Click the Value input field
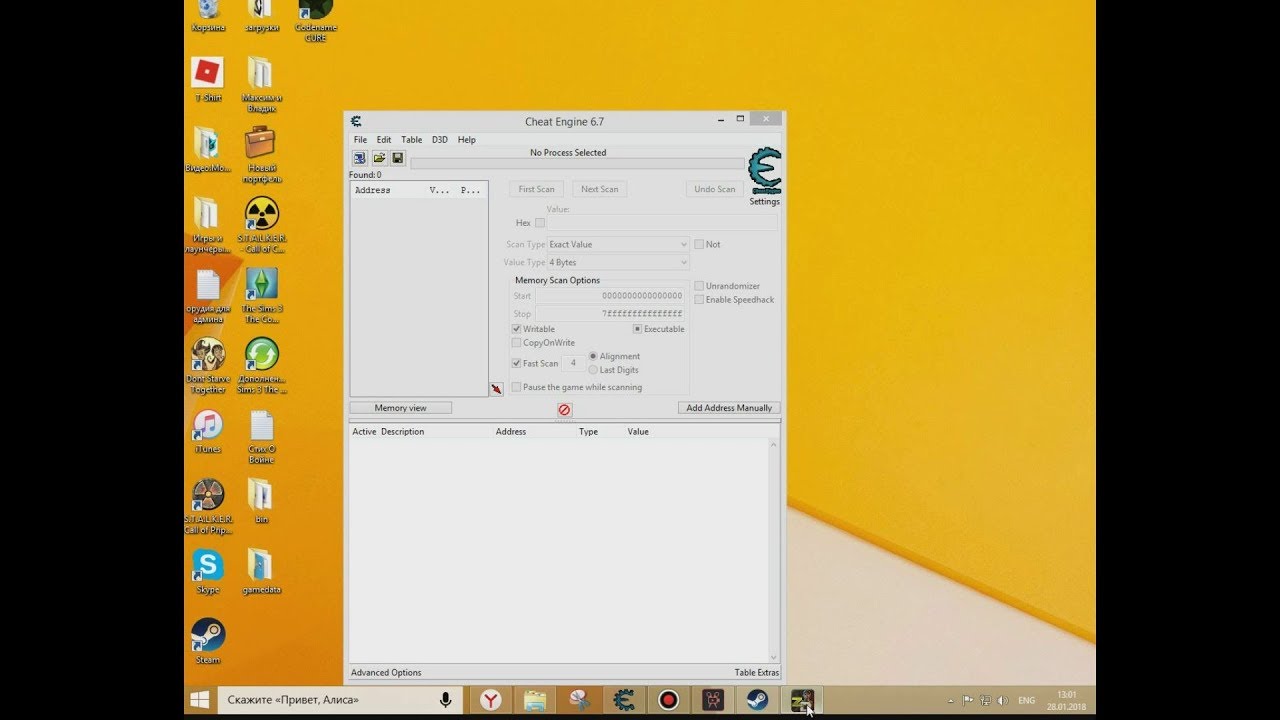Screen dimensions: 1280x720 (662, 223)
